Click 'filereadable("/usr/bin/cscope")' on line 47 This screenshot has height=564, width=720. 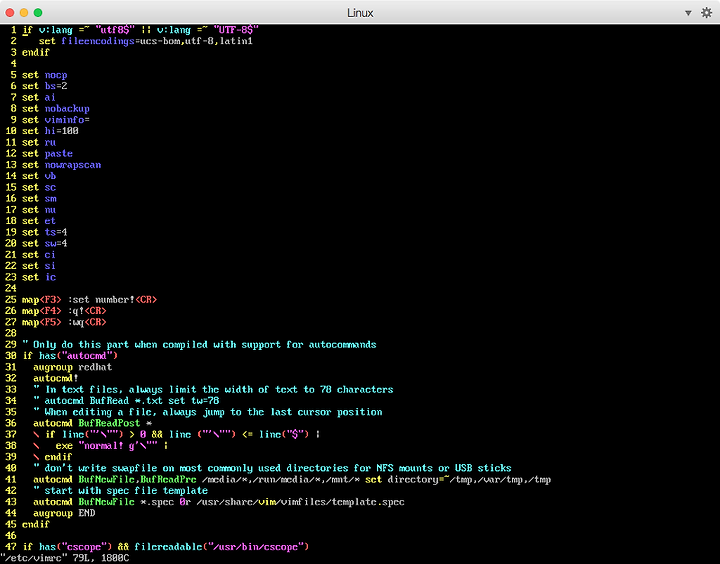click(222, 547)
